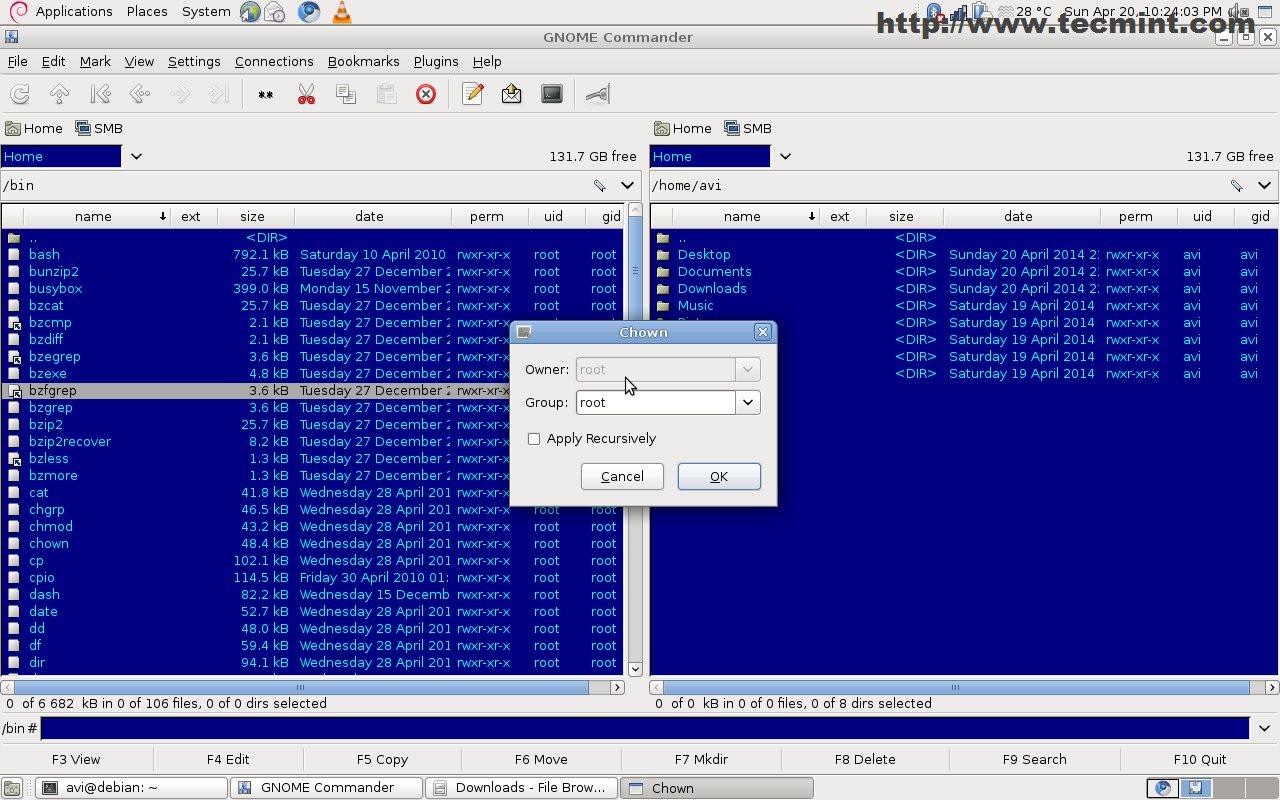1280x800 pixels.
Task: Expand the Group dropdown in the Chown dialog
Action: (748, 402)
